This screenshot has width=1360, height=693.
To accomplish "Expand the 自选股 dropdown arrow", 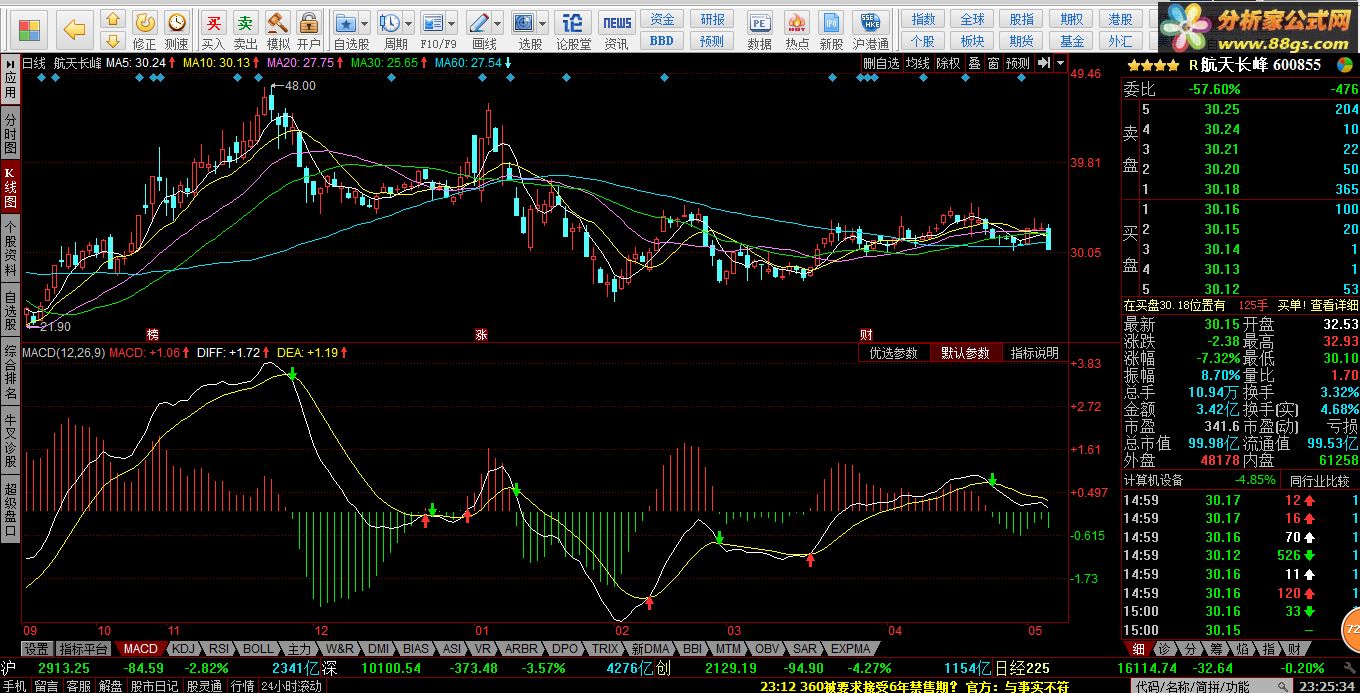I will [365, 23].
